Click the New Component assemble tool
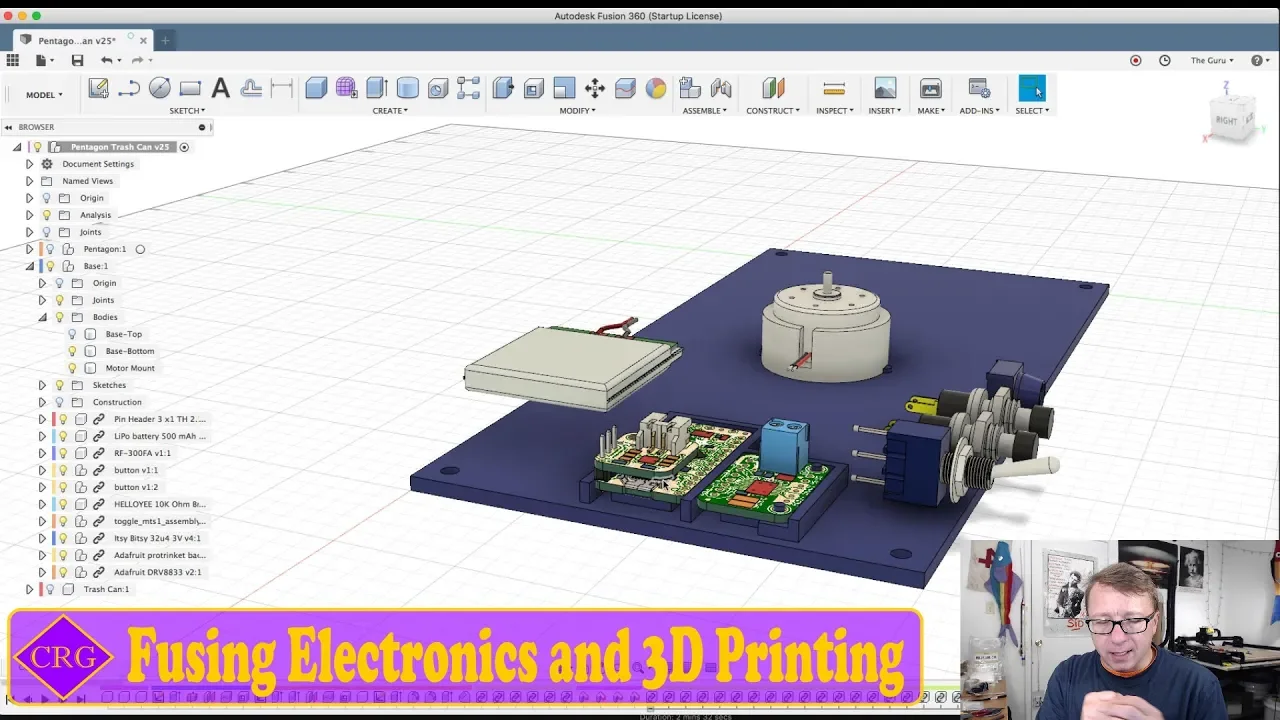 pos(690,88)
